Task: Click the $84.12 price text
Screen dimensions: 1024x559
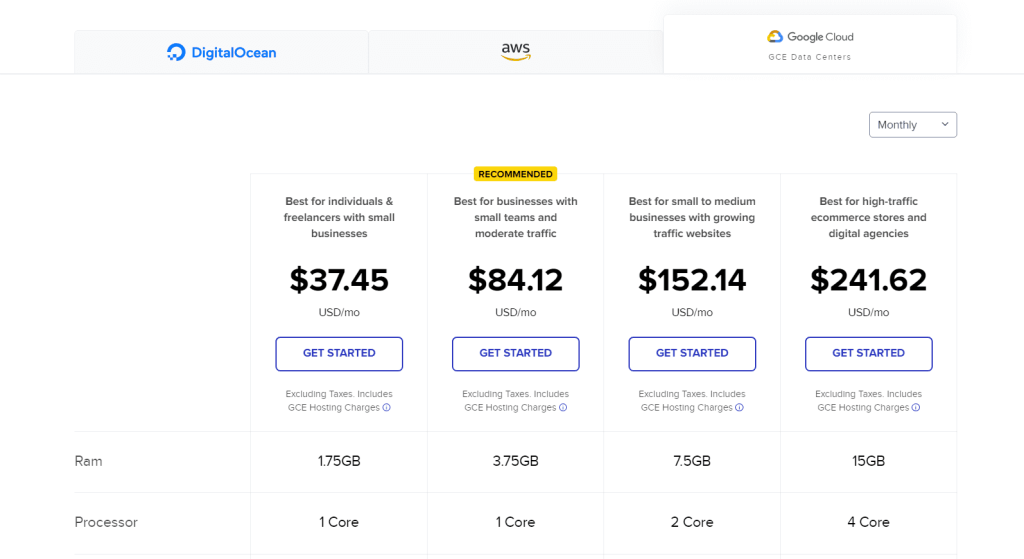Action: point(515,280)
